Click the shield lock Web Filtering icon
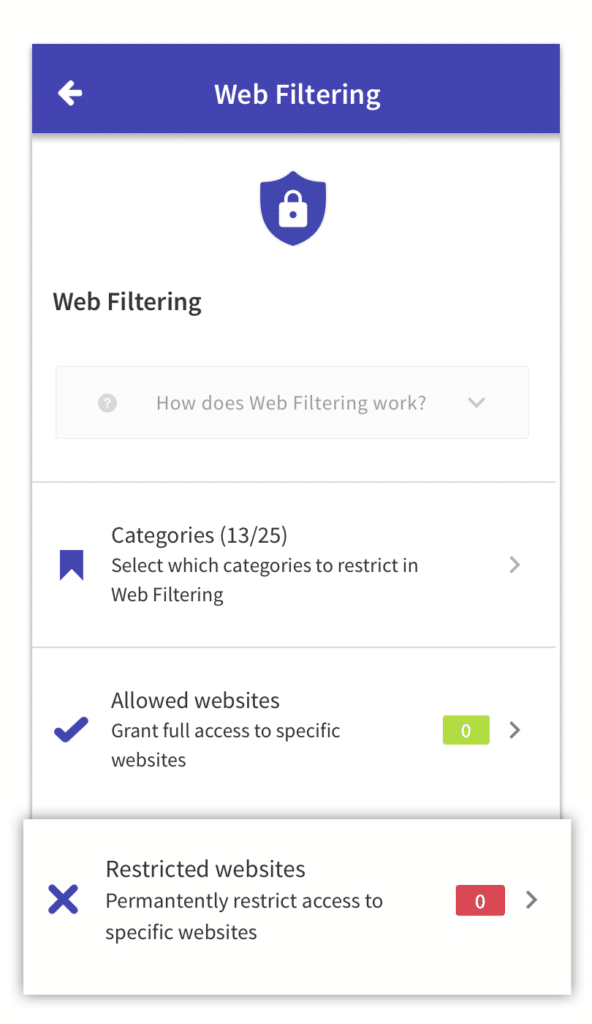Viewport: 592px width, 1024px height. pos(293,207)
